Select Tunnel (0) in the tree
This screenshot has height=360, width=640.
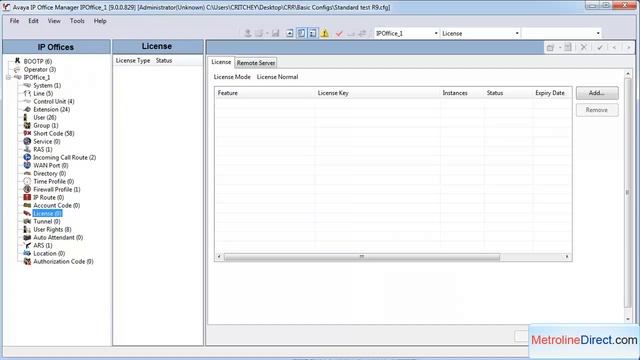tap(47, 221)
